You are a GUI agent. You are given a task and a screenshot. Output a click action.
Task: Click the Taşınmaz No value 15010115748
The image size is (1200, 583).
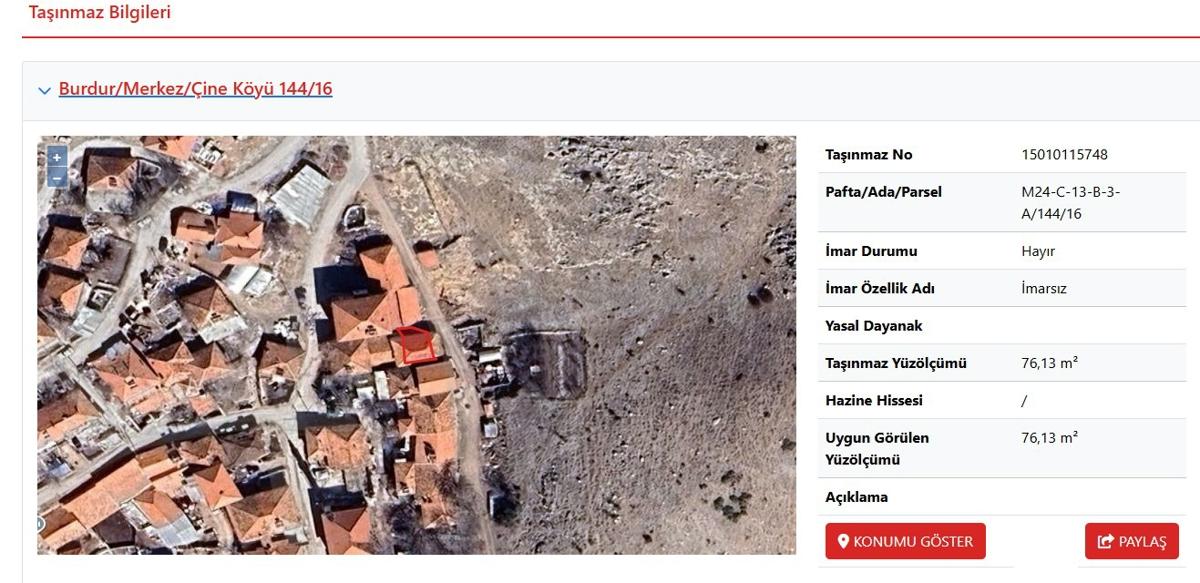pyautogui.click(x=1065, y=155)
